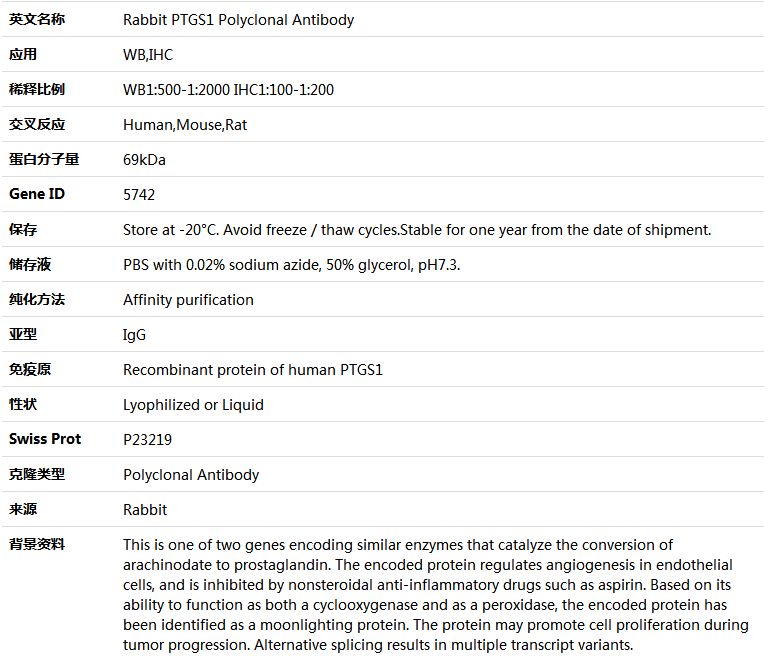Click the Polyclonal Antibody clone type value
The height and width of the screenshot is (663, 769).
191,475
